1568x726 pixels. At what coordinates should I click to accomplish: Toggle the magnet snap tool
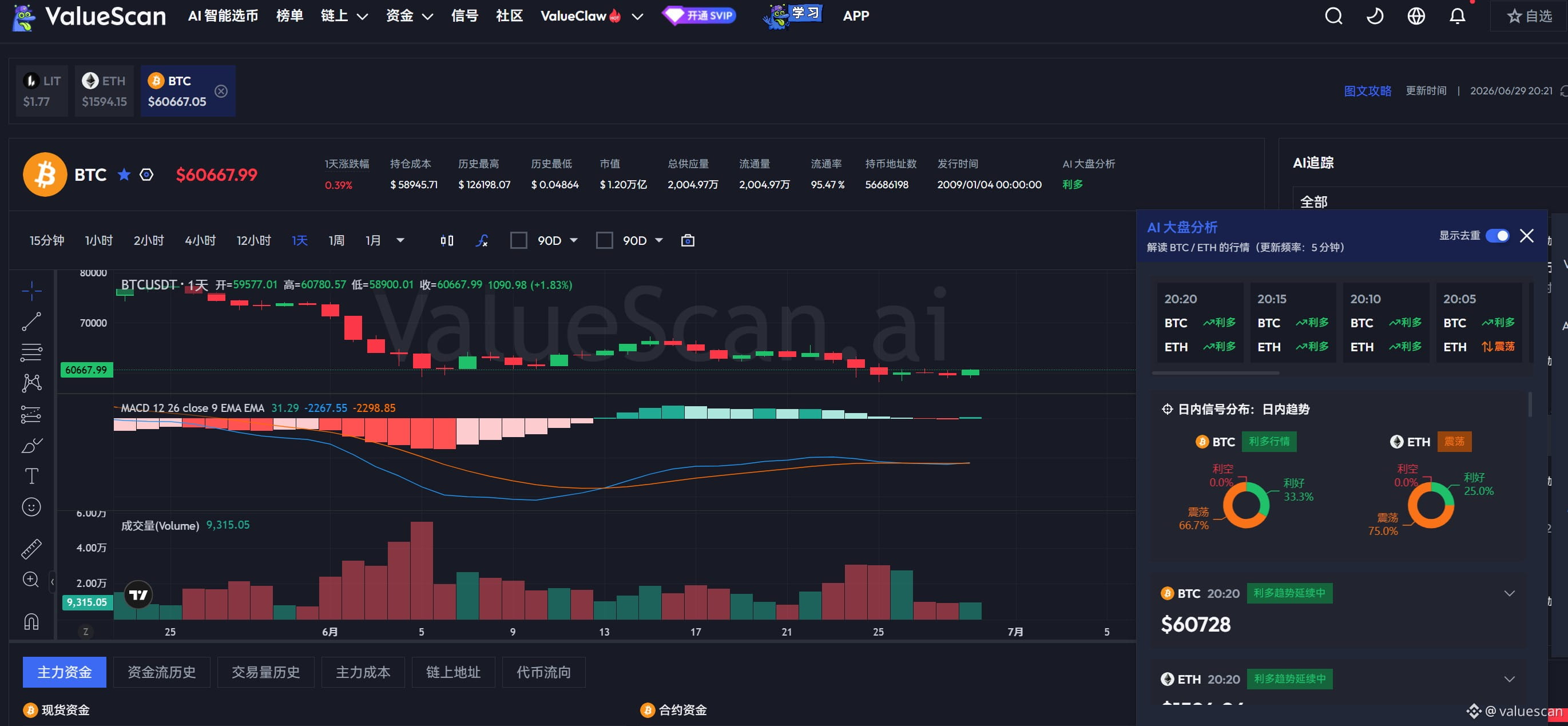(31, 621)
